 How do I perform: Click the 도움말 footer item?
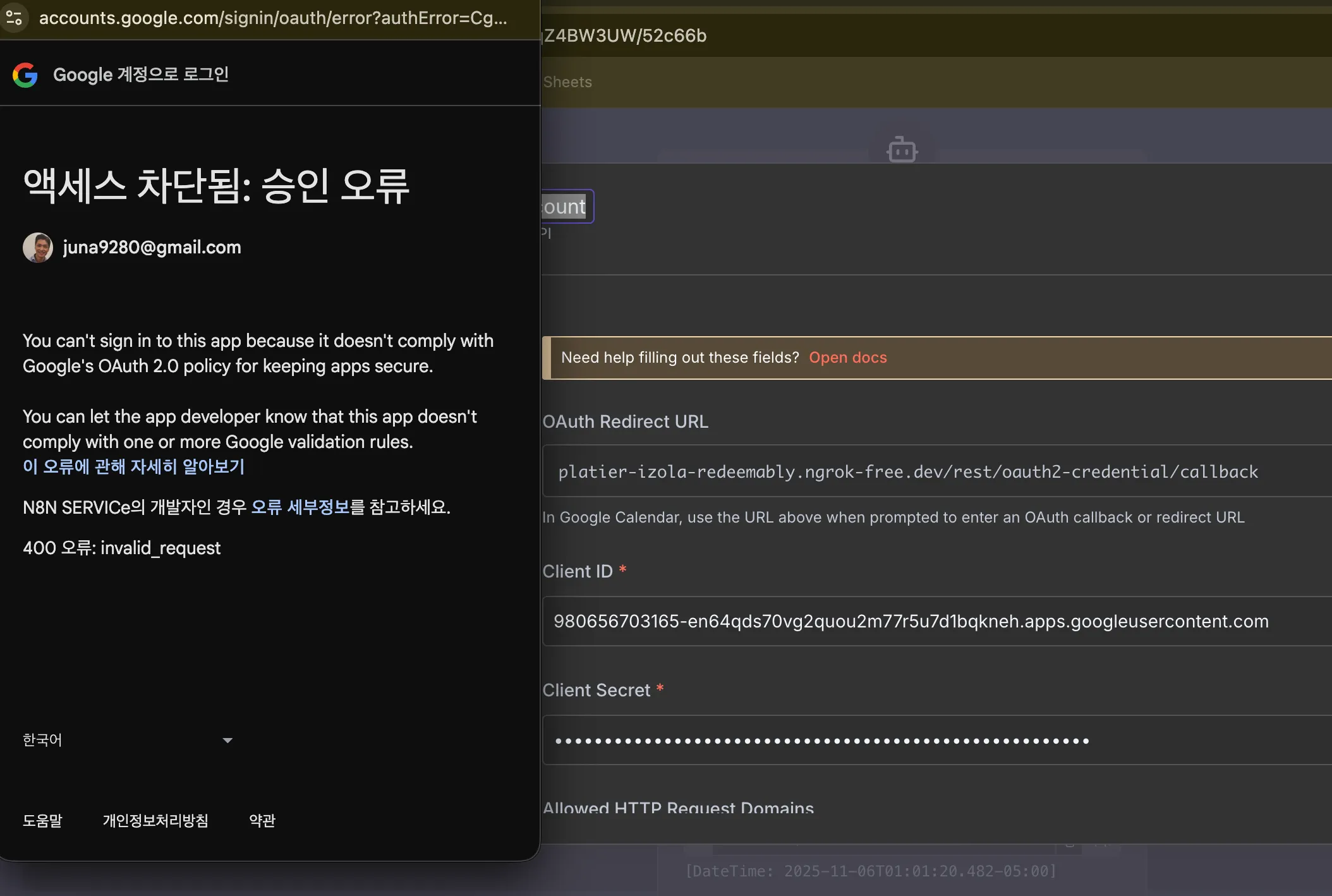point(42,821)
